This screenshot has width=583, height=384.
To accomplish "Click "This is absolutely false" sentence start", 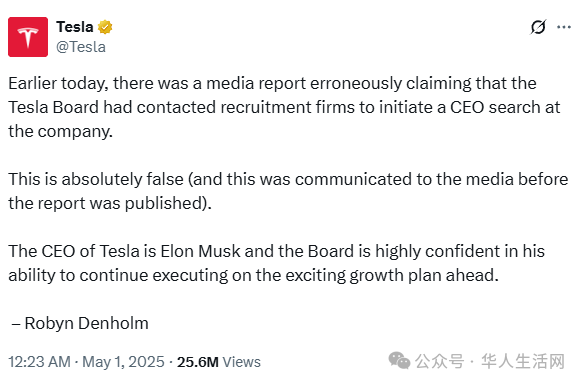I will click(x=96, y=180).
